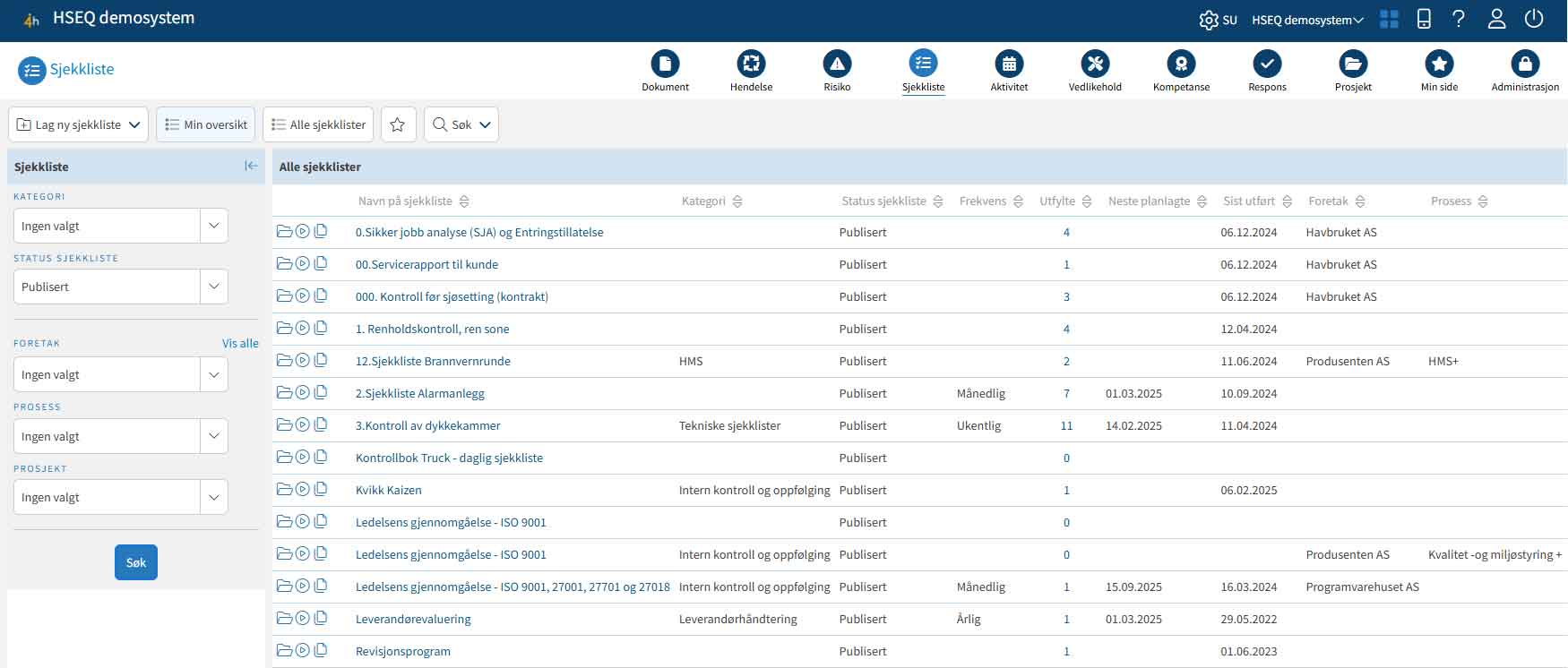Switch to Alle sjekklister view
The image size is (1568, 668).
[x=318, y=124]
